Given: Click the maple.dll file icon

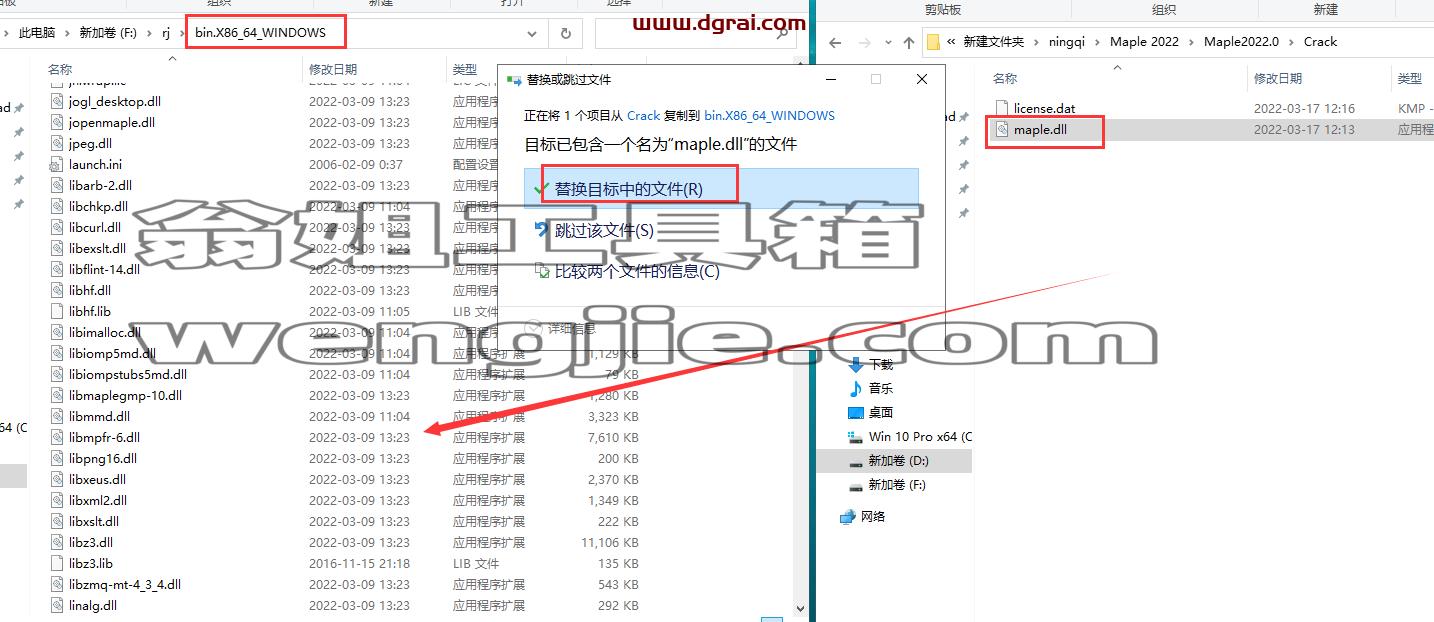Looking at the screenshot, I should pos(1002,129).
